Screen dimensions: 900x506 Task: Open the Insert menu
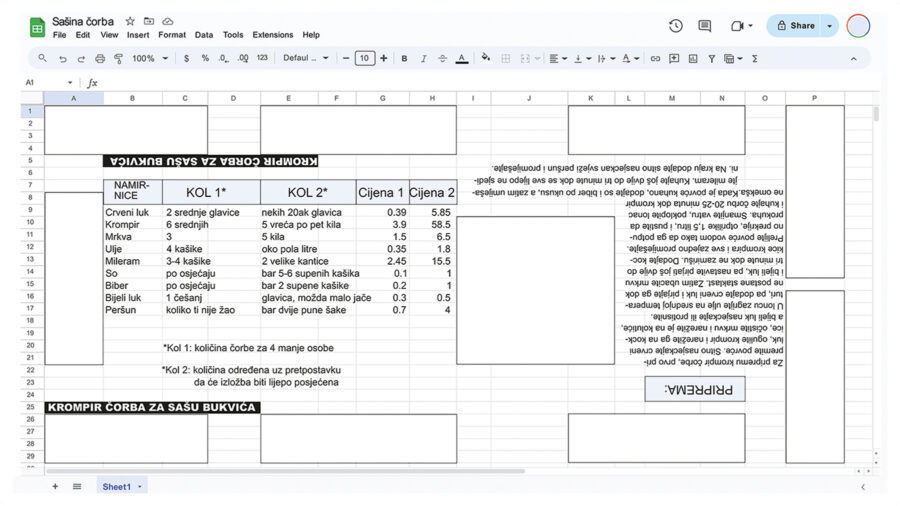138,35
